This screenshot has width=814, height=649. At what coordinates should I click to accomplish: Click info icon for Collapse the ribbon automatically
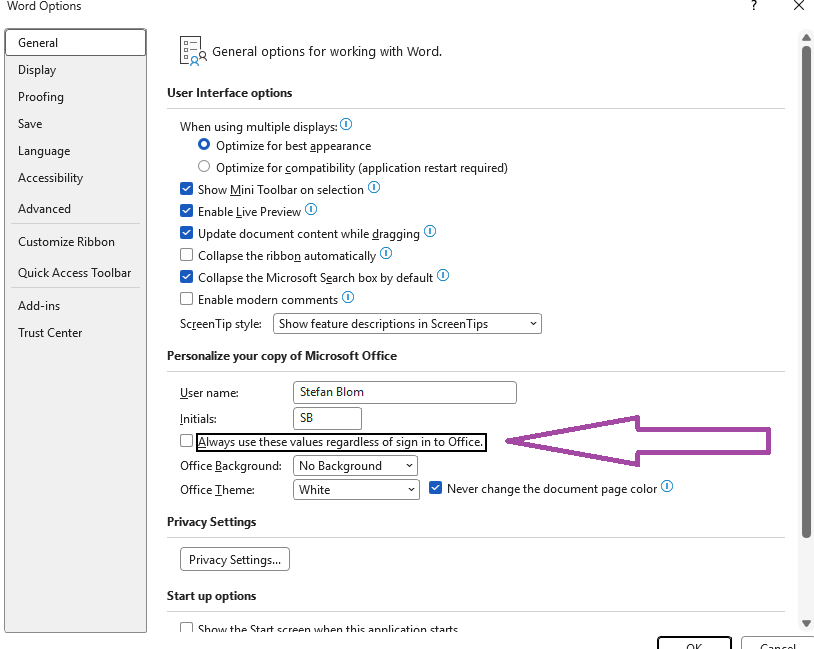click(386, 253)
